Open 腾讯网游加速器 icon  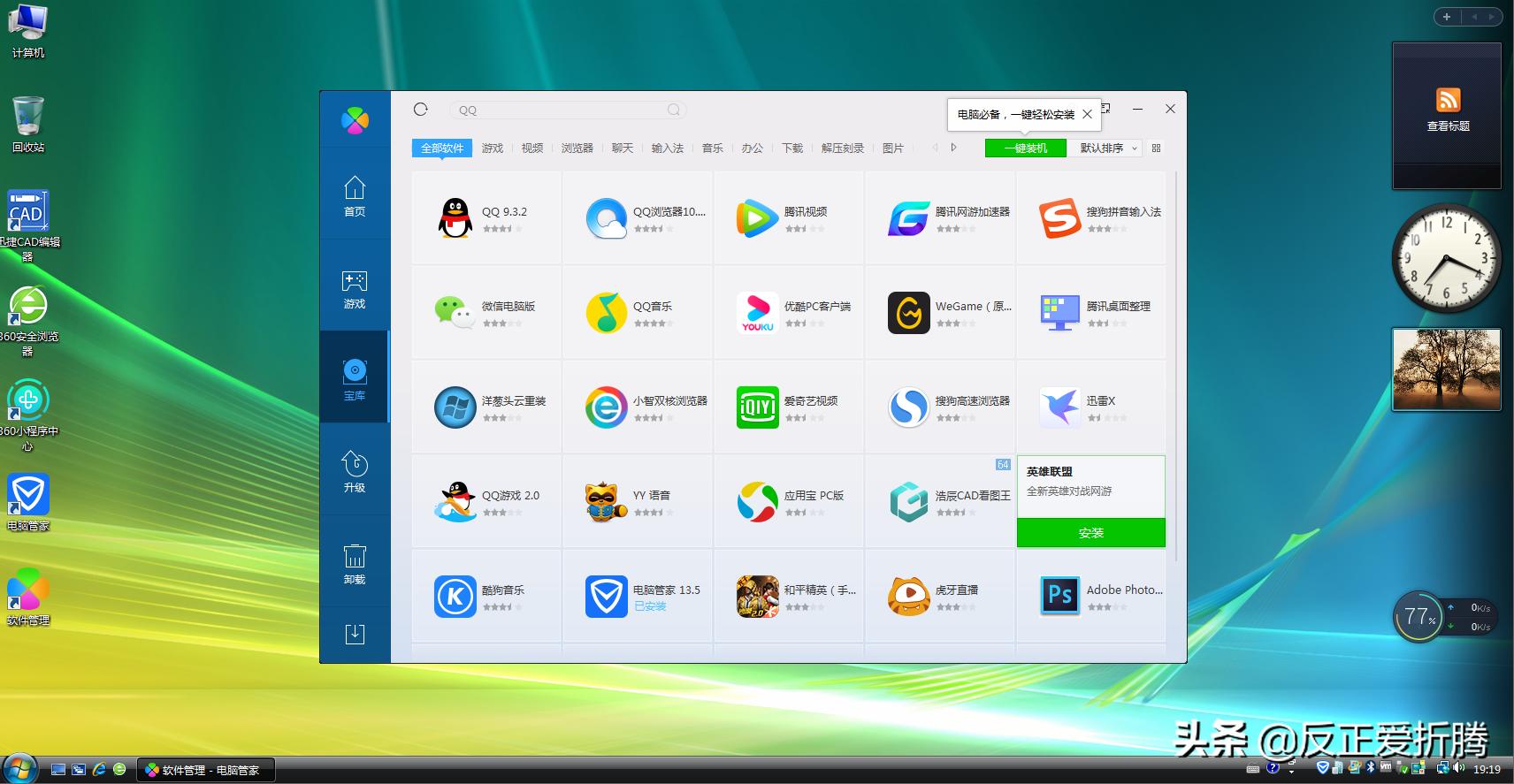(908, 218)
